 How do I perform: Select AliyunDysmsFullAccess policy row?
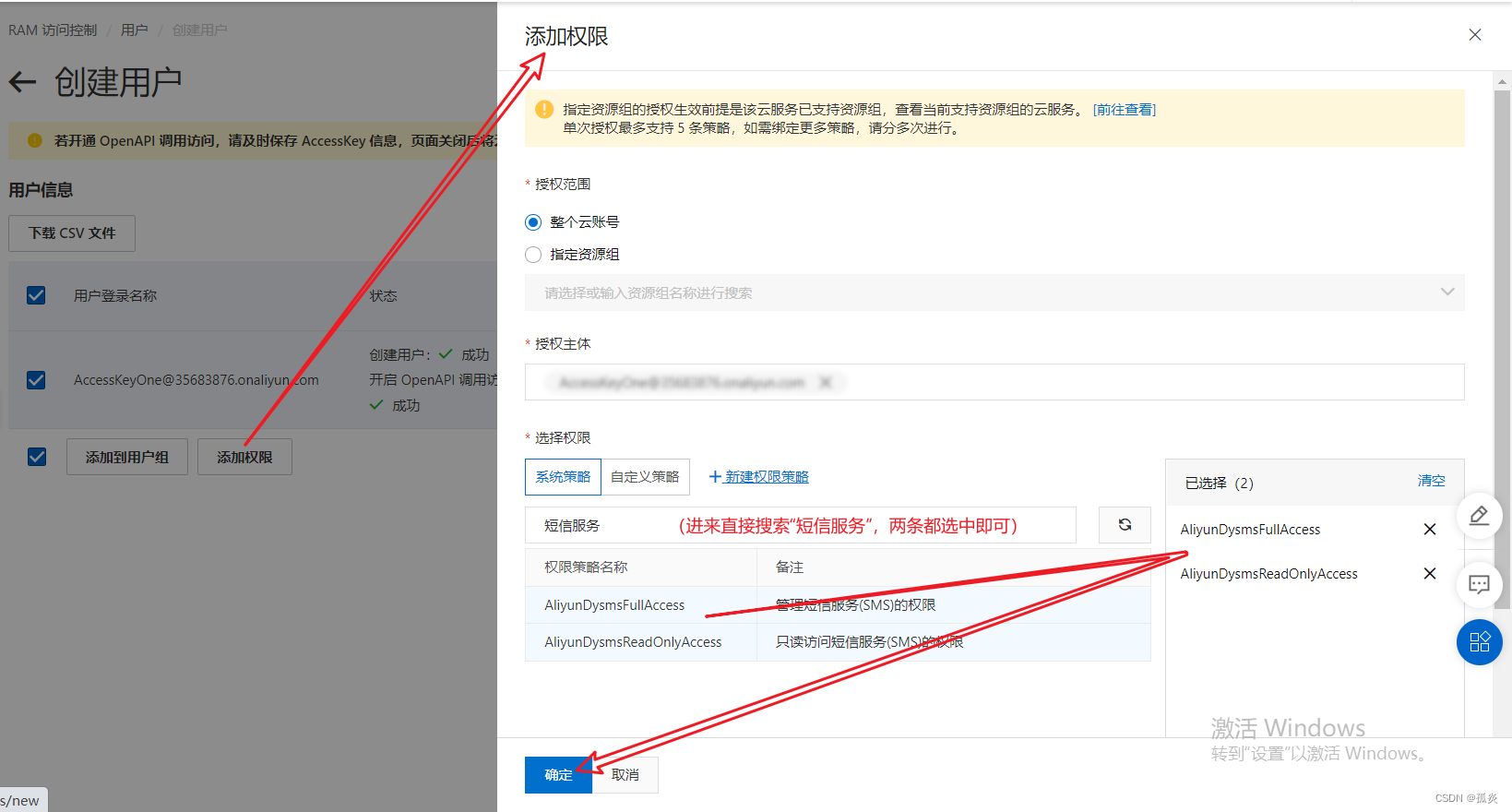838,605
